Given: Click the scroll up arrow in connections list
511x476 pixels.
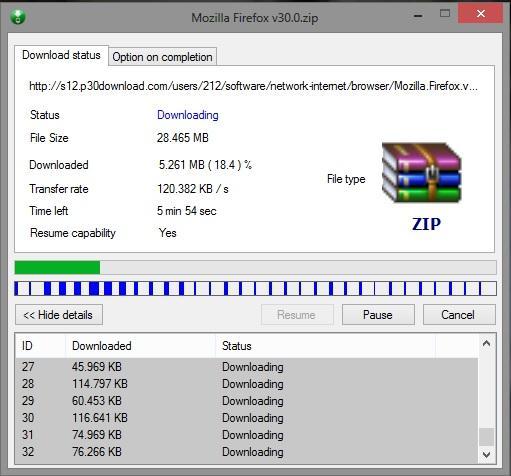Looking at the screenshot, I should pos(486,343).
